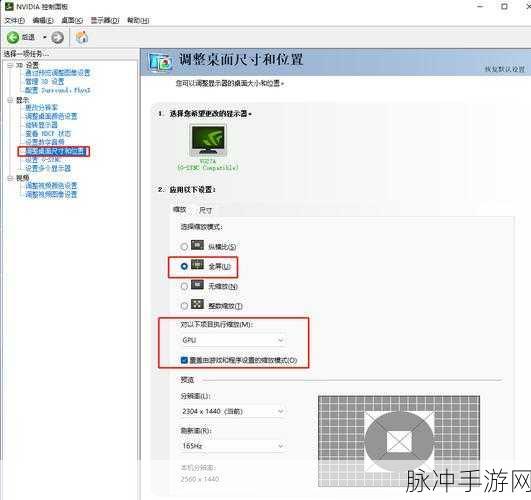
Task: Open 设置 G-SYNC task
Action: 43,160
